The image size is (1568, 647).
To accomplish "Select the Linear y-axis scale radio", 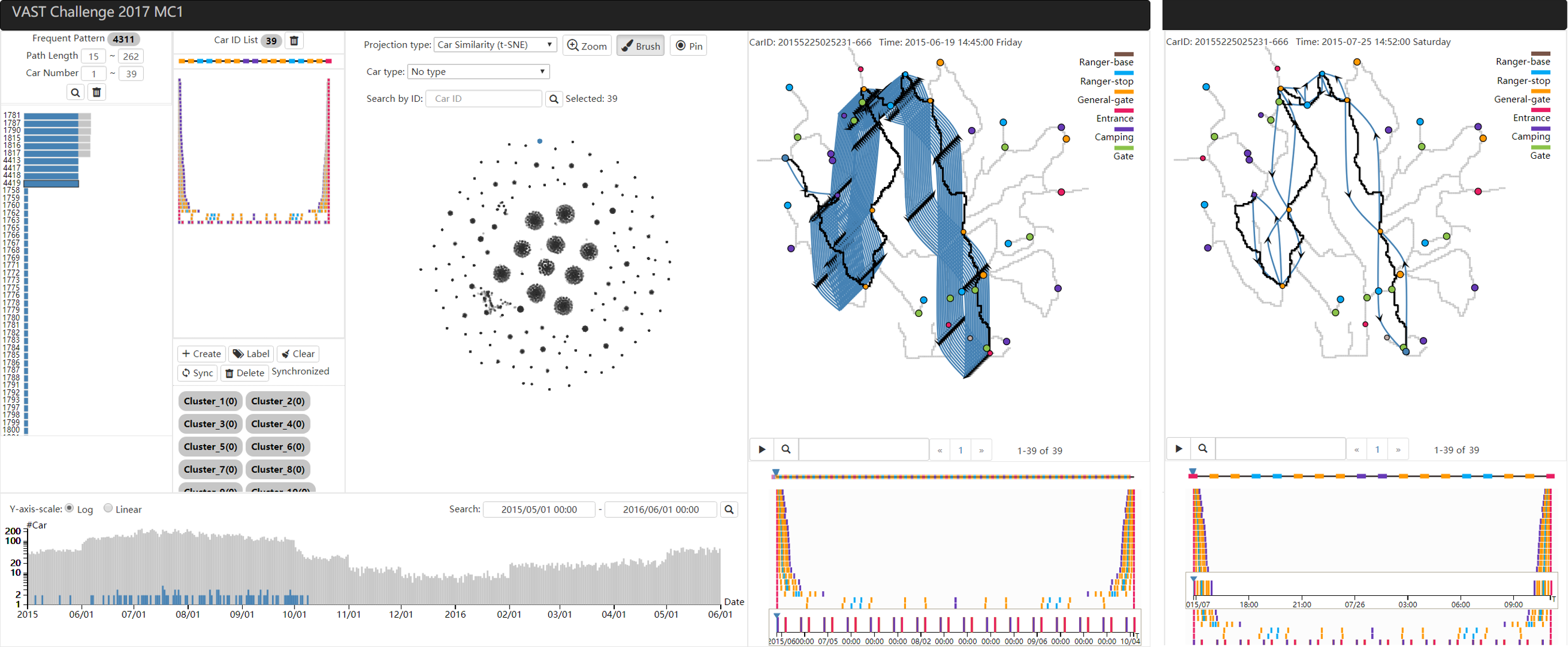I will click(x=108, y=508).
